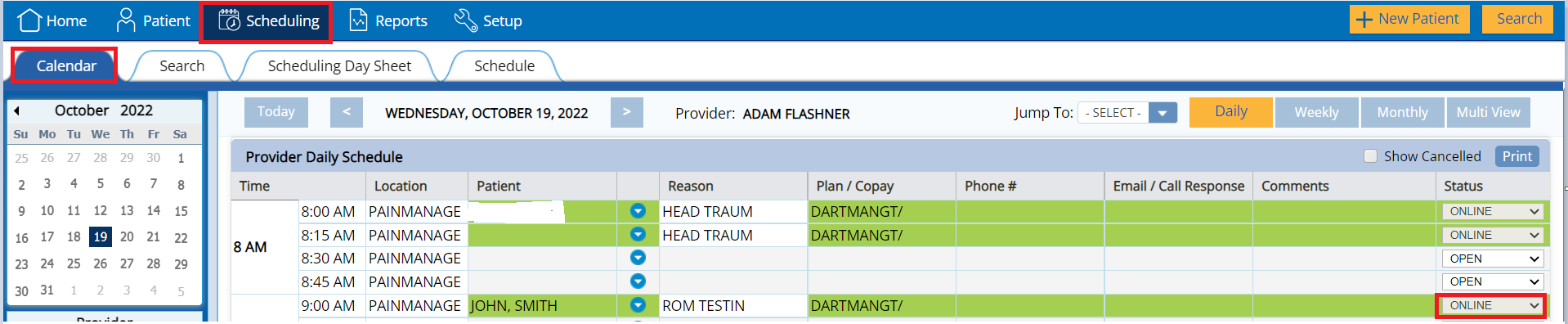
Task: Go to previous day arrow
Action: [x=347, y=112]
